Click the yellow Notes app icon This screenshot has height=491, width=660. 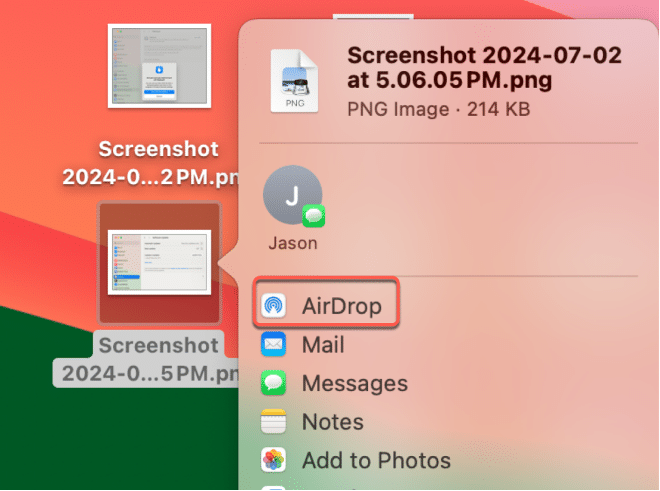click(274, 422)
